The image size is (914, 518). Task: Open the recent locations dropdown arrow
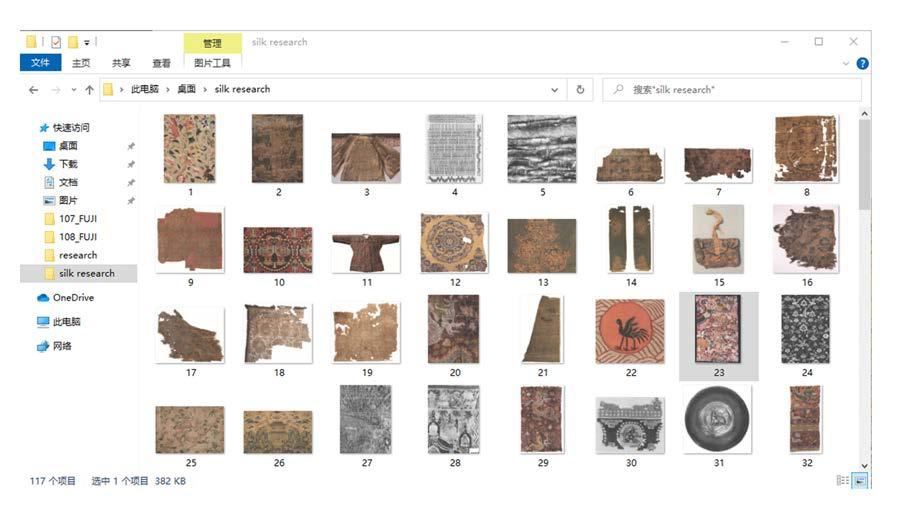click(73, 90)
